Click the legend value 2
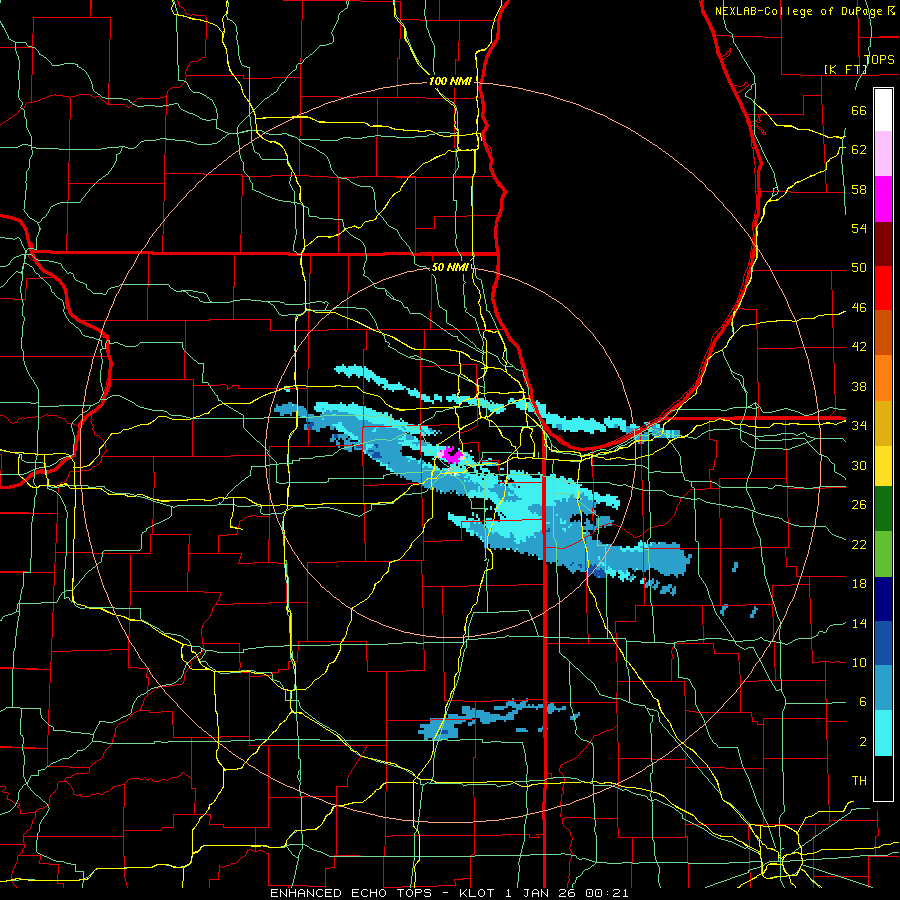Viewport: 900px width, 900px height. point(863,741)
